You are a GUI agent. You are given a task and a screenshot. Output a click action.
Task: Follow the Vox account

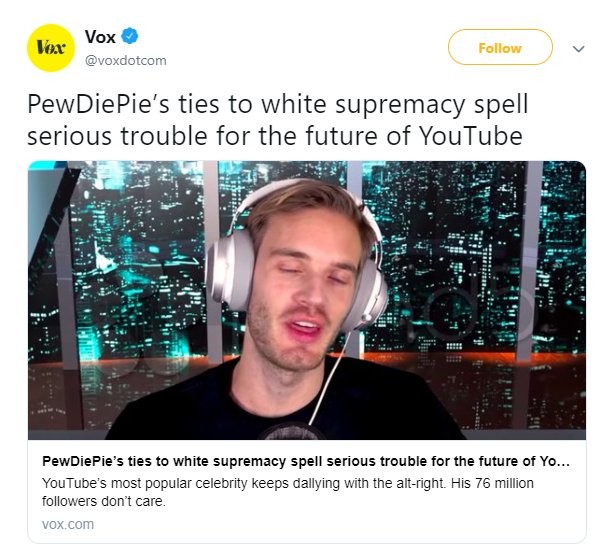(x=500, y=47)
